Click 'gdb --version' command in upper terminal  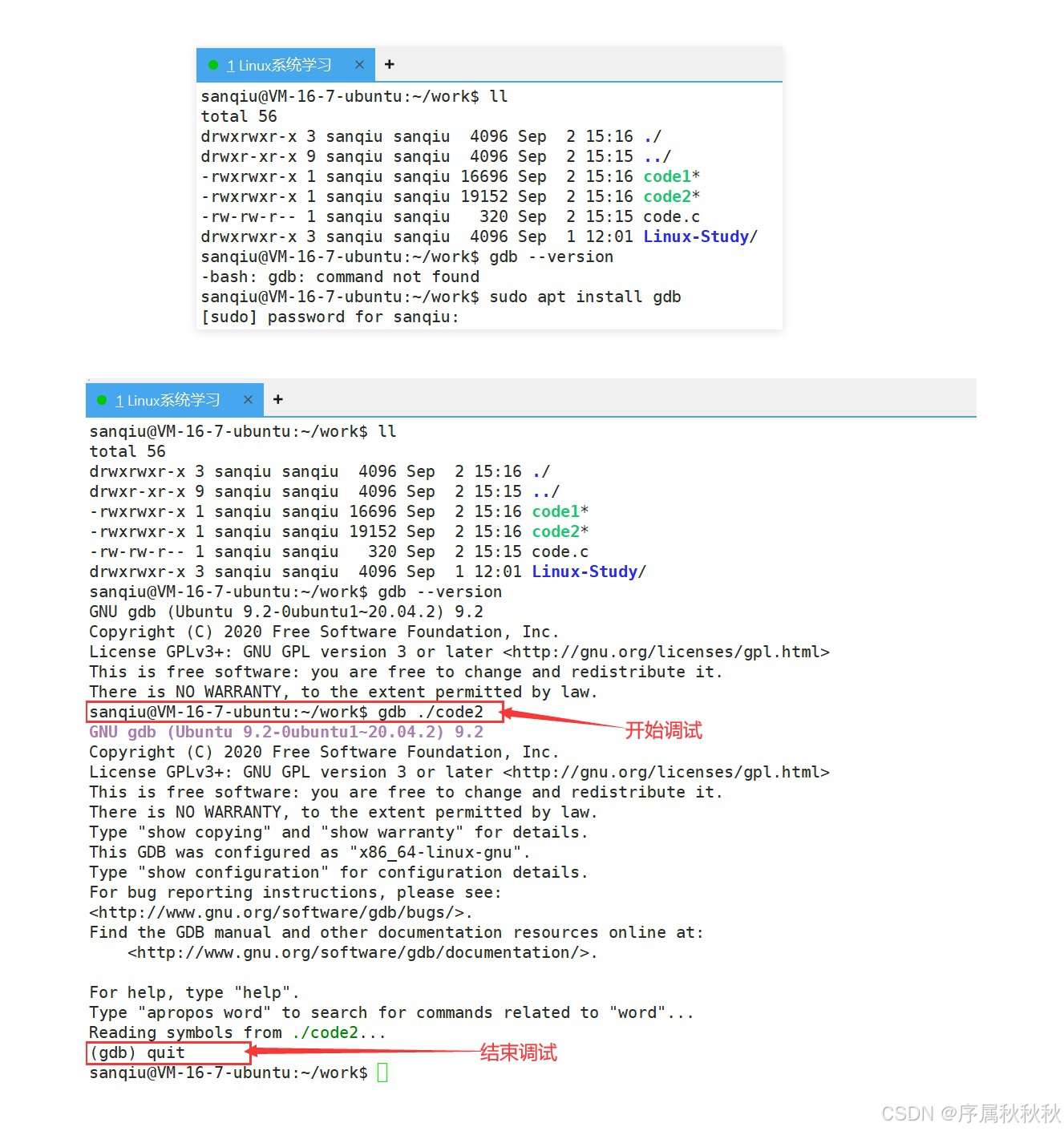(x=552, y=256)
